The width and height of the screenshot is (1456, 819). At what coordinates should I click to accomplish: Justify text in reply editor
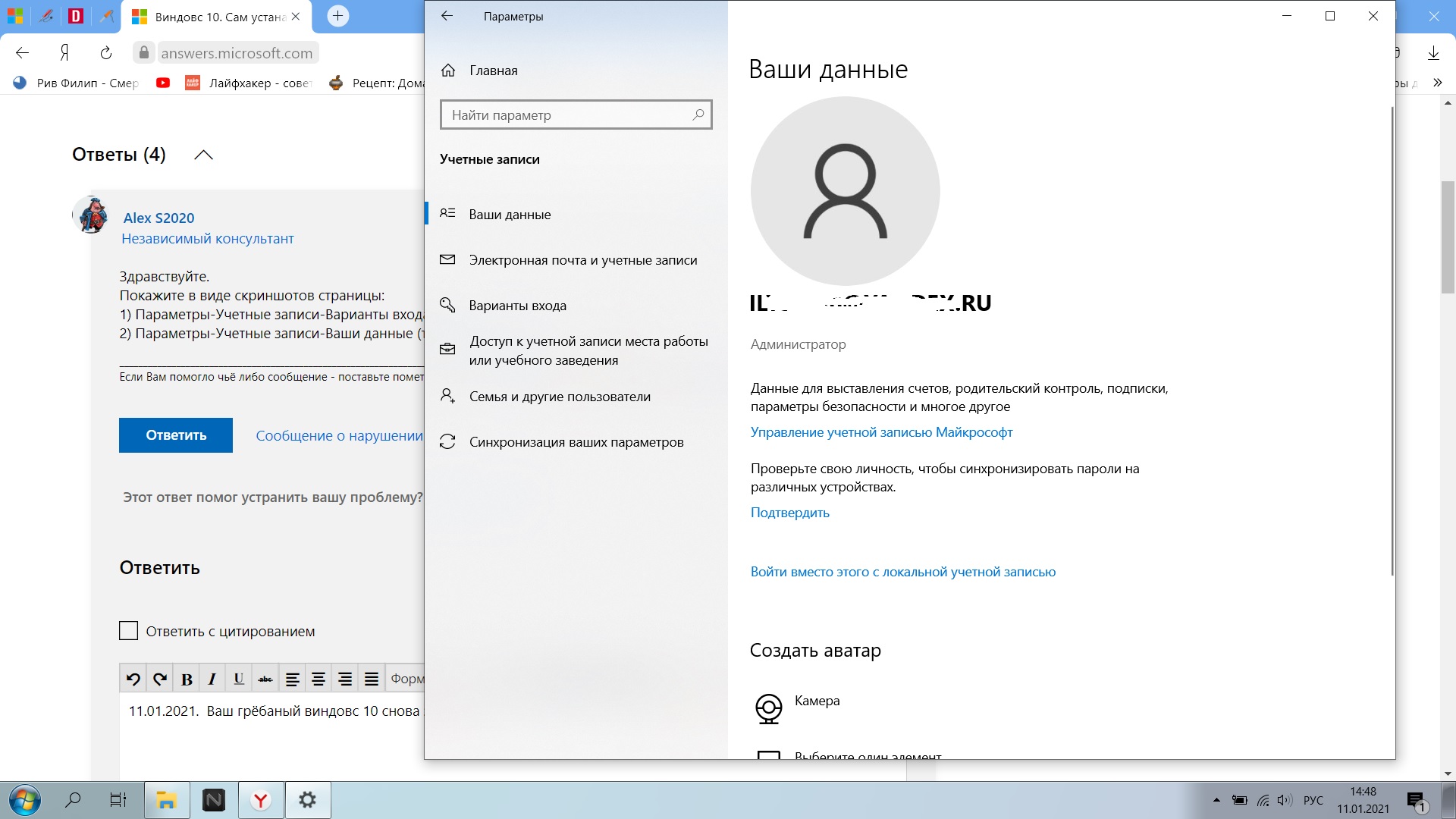click(372, 679)
